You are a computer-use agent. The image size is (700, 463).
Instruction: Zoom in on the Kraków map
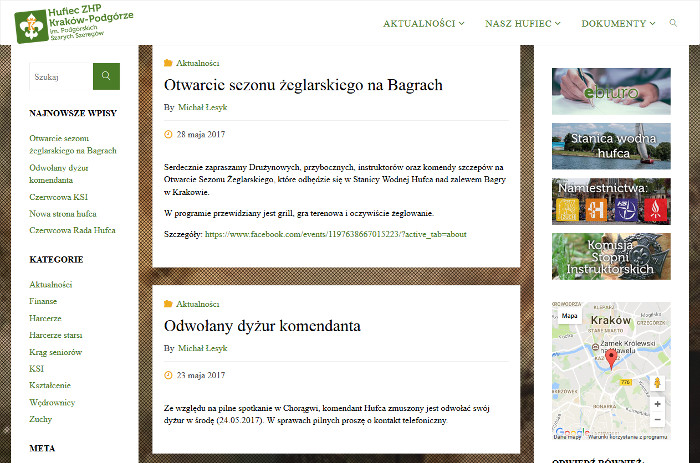coord(658,404)
